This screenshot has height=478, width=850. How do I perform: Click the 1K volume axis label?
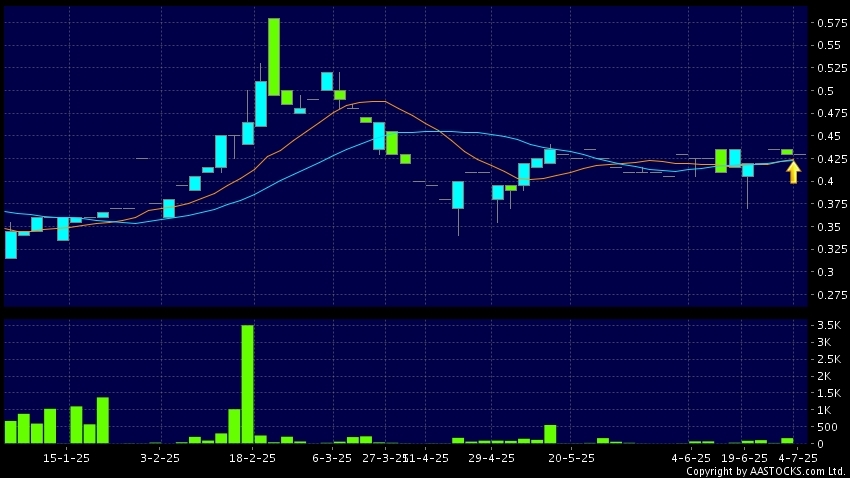[824, 410]
